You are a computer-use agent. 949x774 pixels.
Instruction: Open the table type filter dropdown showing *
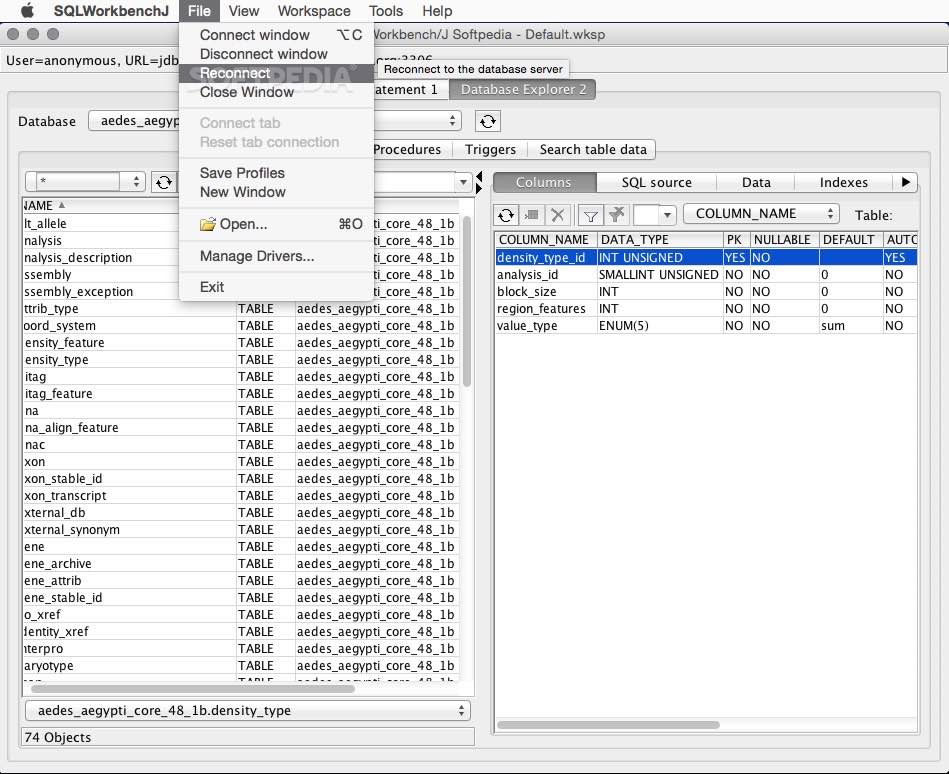click(x=85, y=181)
